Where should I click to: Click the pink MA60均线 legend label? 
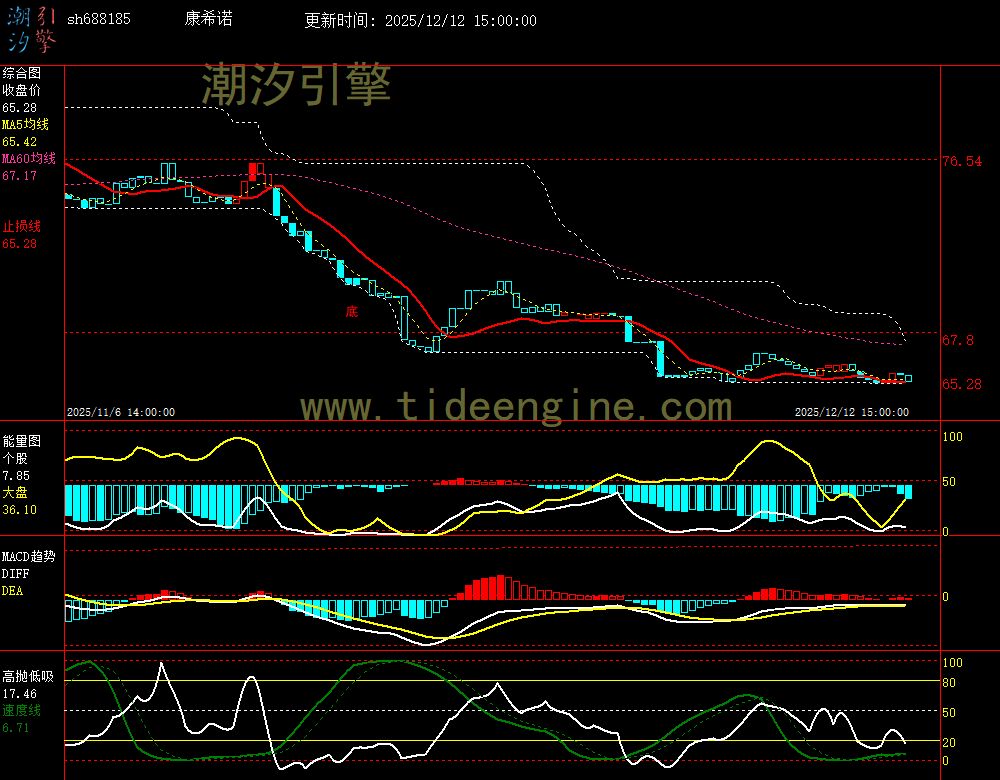point(28,159)
